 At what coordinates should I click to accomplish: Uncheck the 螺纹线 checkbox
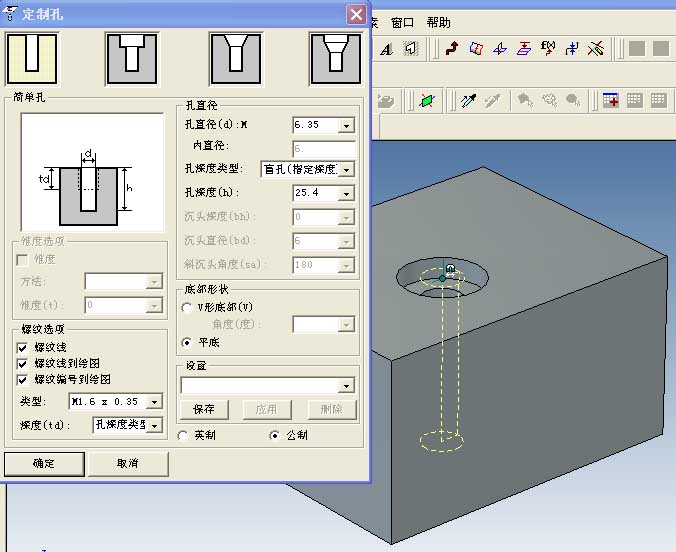pos(22,347)
